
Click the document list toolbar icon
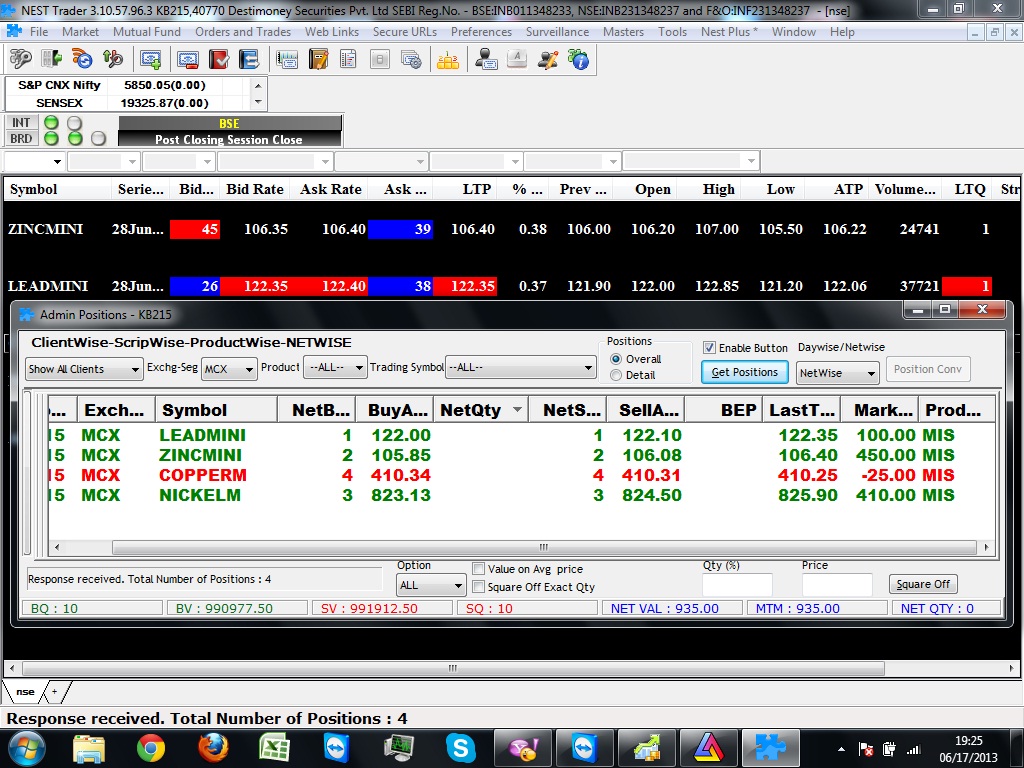pos(348,59)
